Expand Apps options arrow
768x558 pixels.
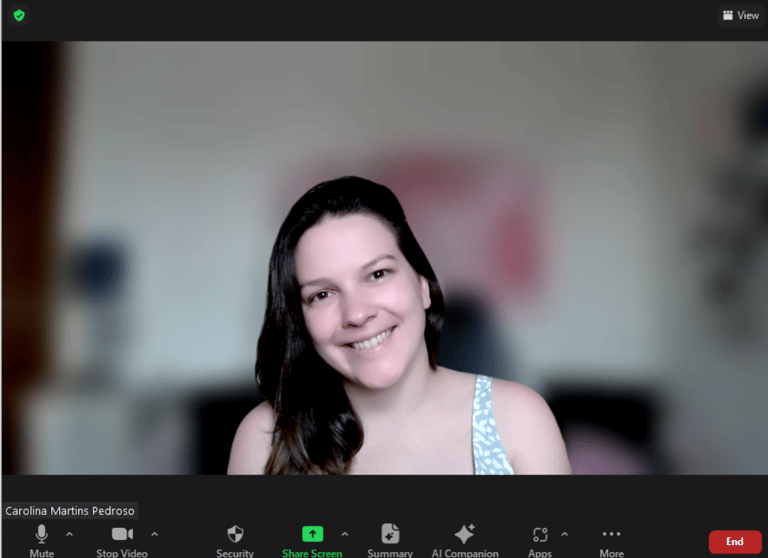[565, 534]
